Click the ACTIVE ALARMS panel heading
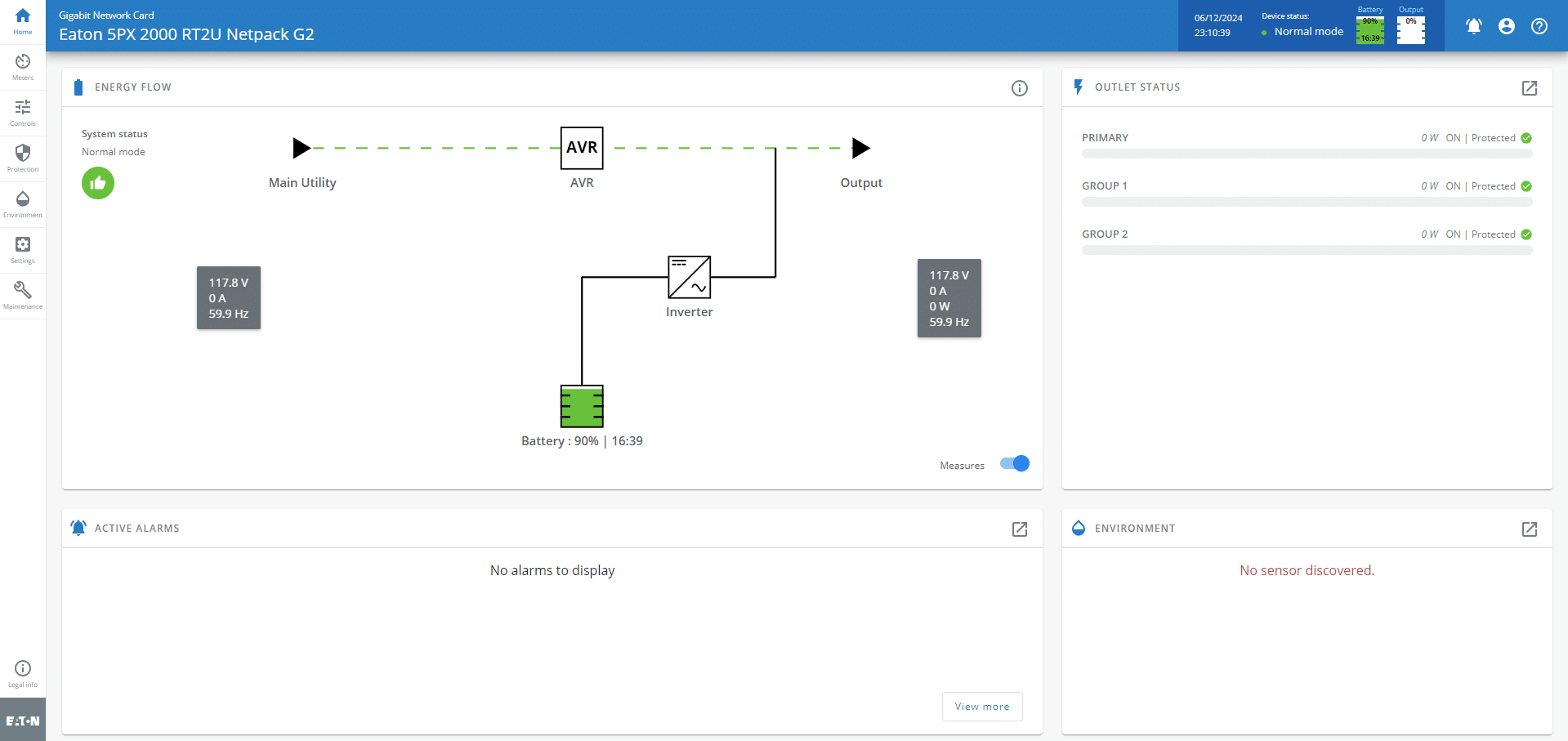Screen dimensions: 1568x741 pos(137,529)
